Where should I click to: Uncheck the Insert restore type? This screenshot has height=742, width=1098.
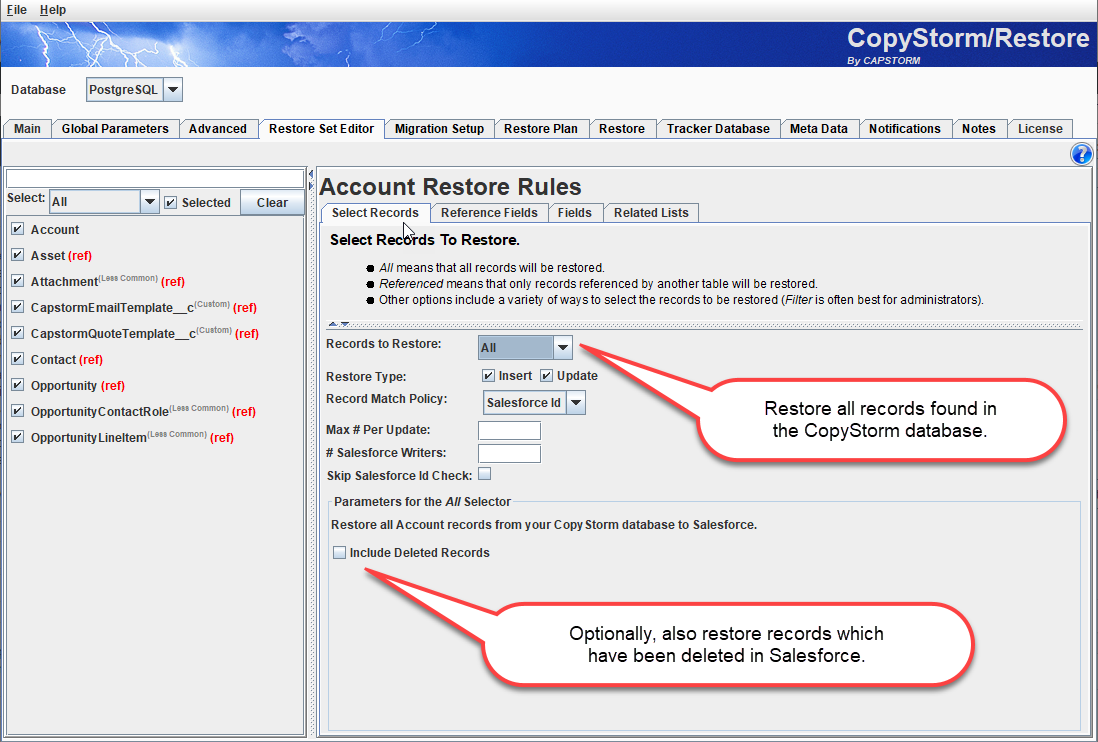tap(488, 376)
